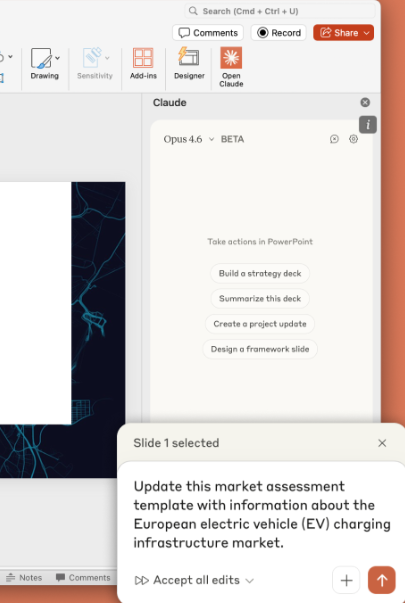Choose the Summarize this deck suggestion

(x=260, y=298)
